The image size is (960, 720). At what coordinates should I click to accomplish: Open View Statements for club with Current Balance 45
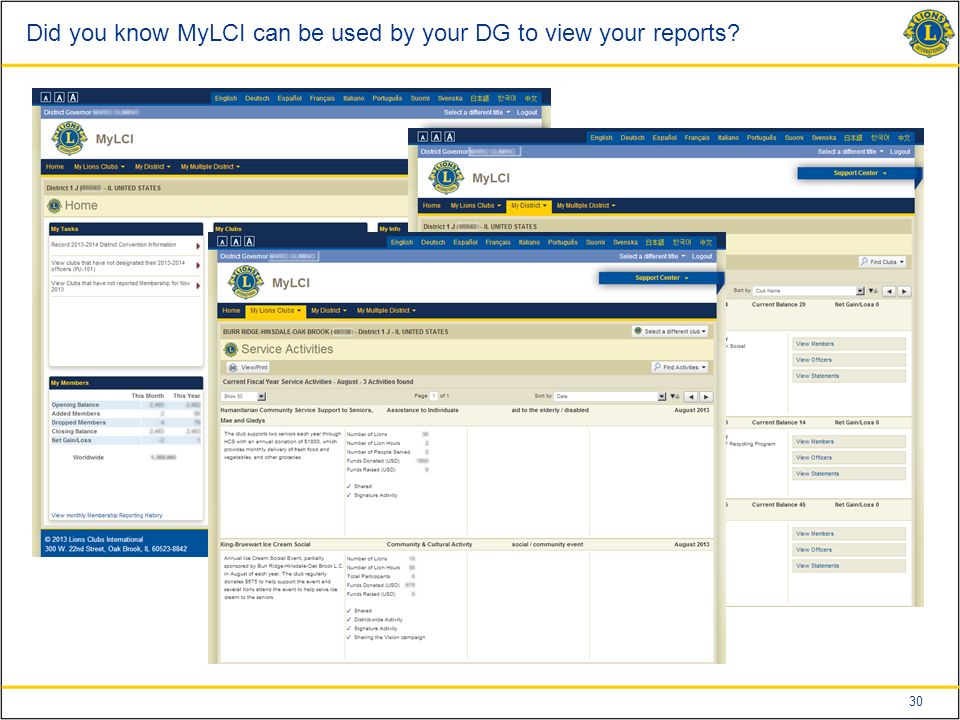[849, 566]
